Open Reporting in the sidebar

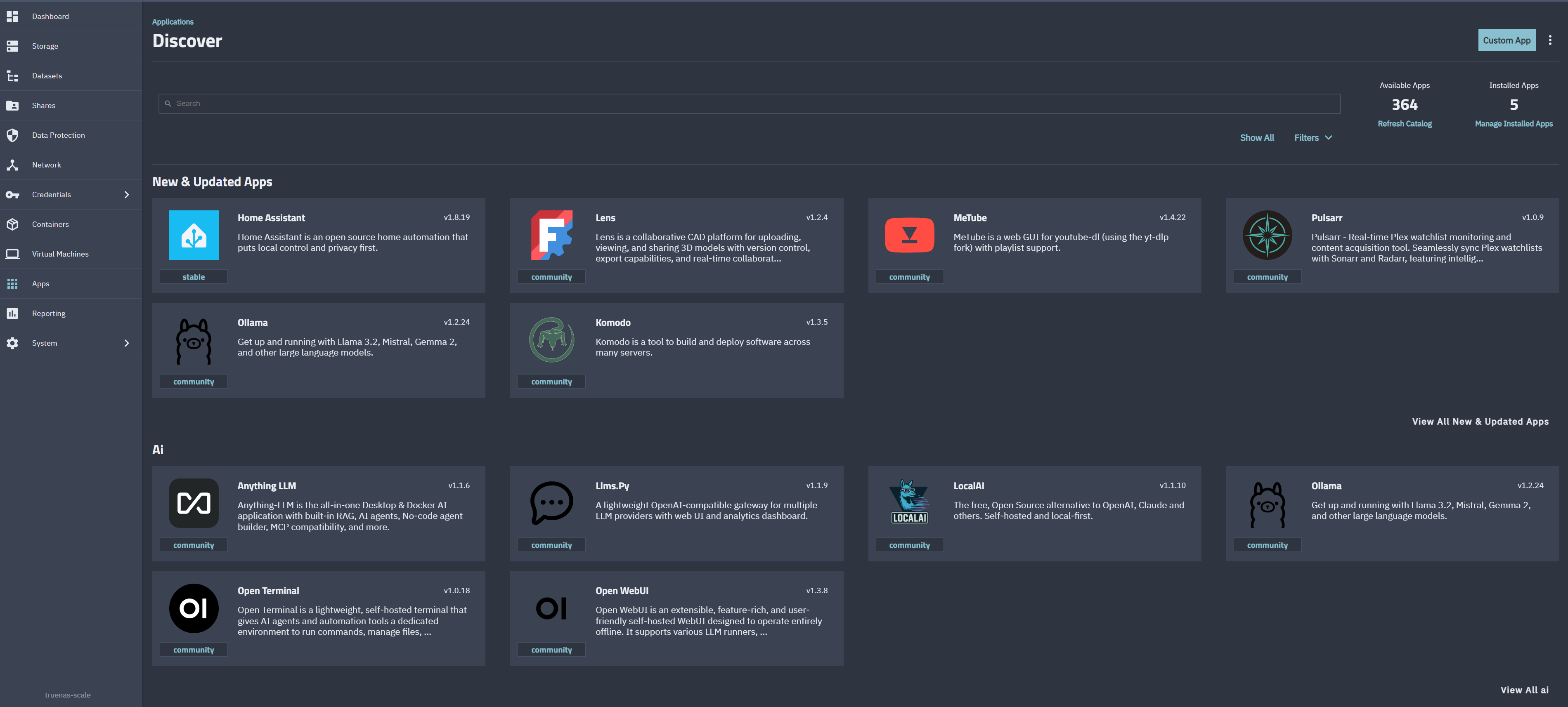tap(71, 314)
